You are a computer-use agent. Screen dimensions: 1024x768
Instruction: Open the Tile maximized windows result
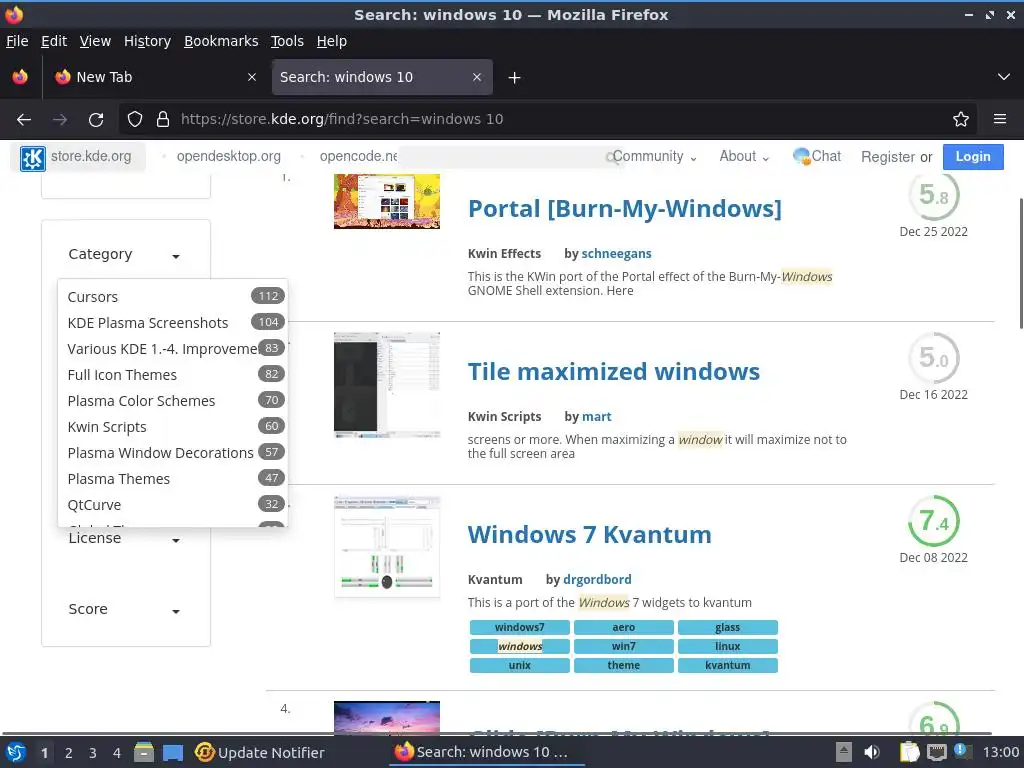coord(614,372)
